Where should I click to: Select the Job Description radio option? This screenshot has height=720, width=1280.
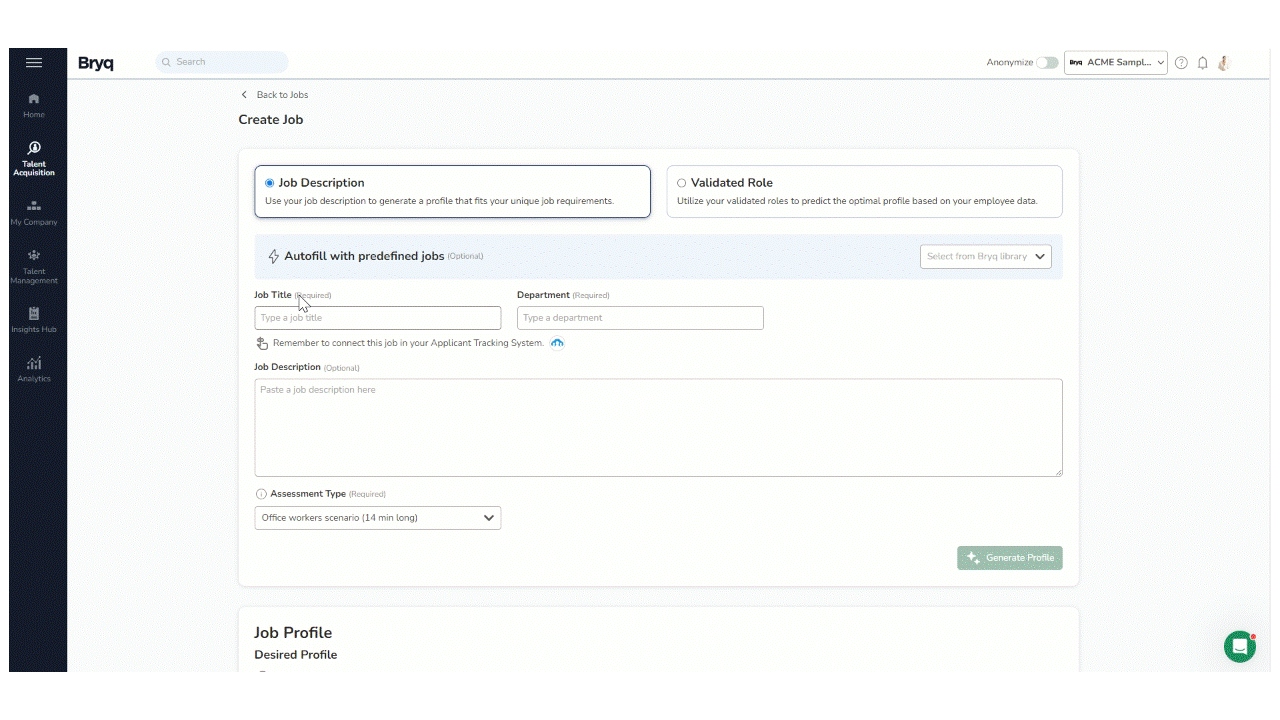270,183
